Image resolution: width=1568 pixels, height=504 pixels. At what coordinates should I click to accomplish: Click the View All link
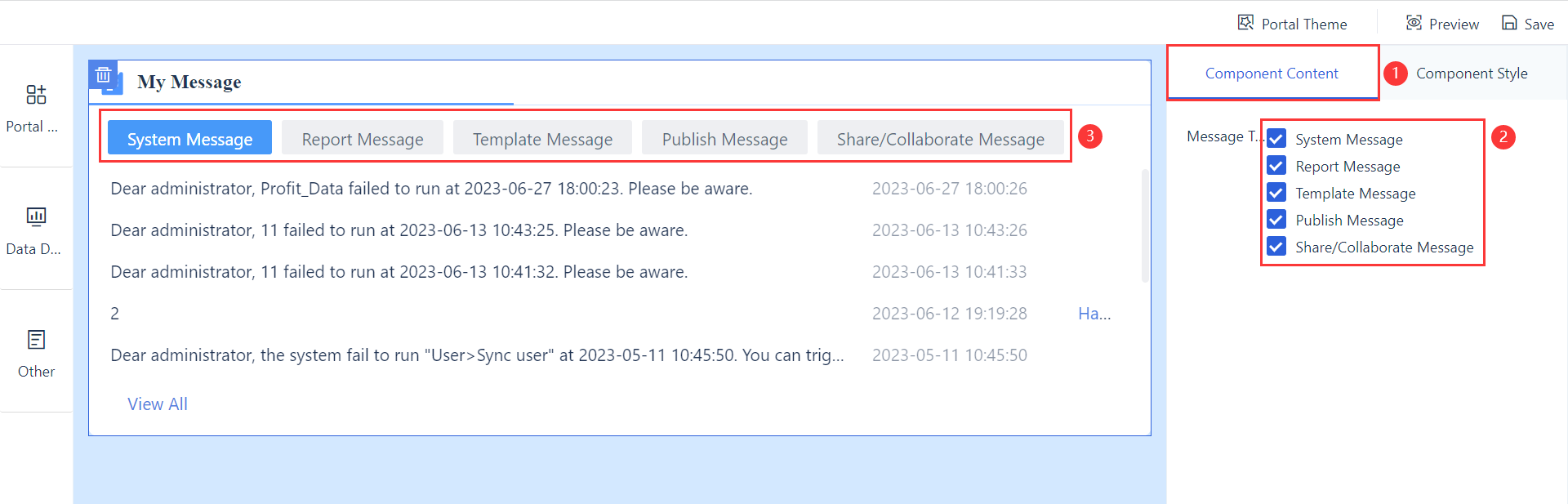click(x=157, y=404)
